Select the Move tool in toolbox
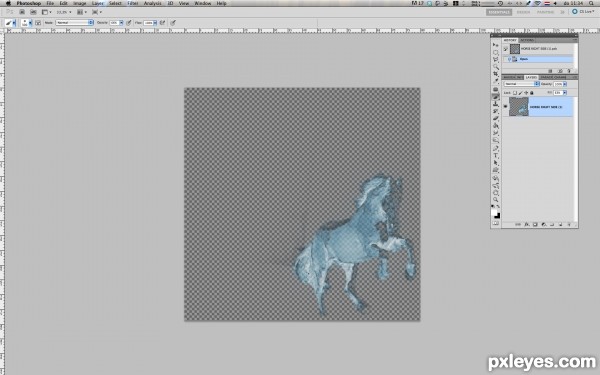Image resolution: width=600 pixels, height=375 pixels. pos(496,45)
